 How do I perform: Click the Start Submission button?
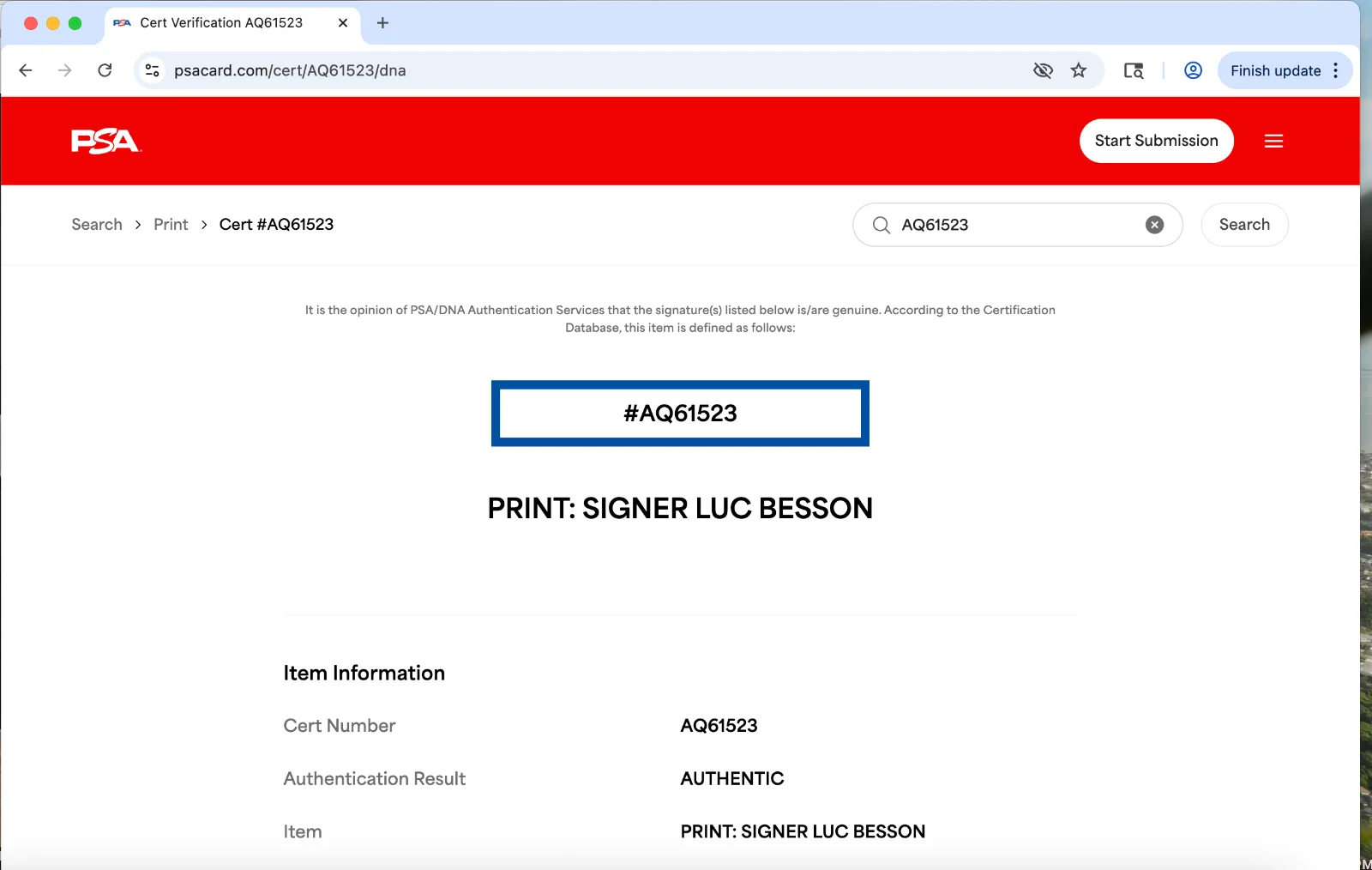click(1156, 141)
